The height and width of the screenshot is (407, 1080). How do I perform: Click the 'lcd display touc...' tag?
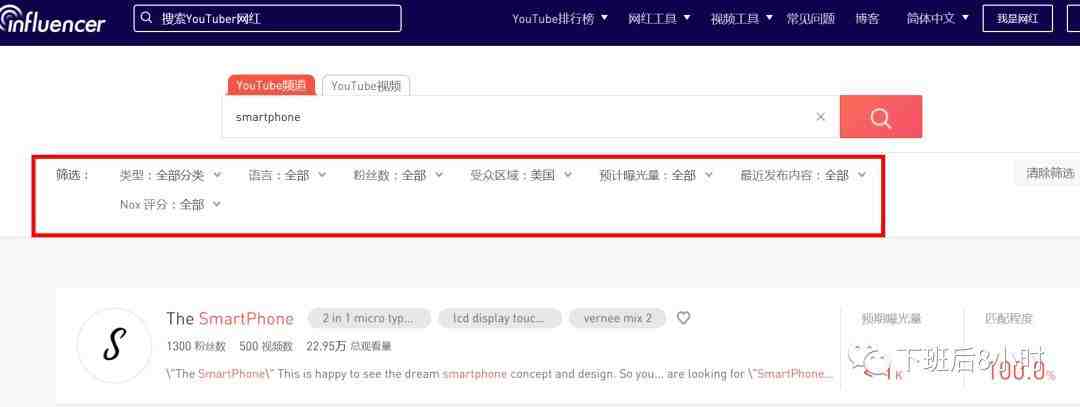(x=499, y=318)
